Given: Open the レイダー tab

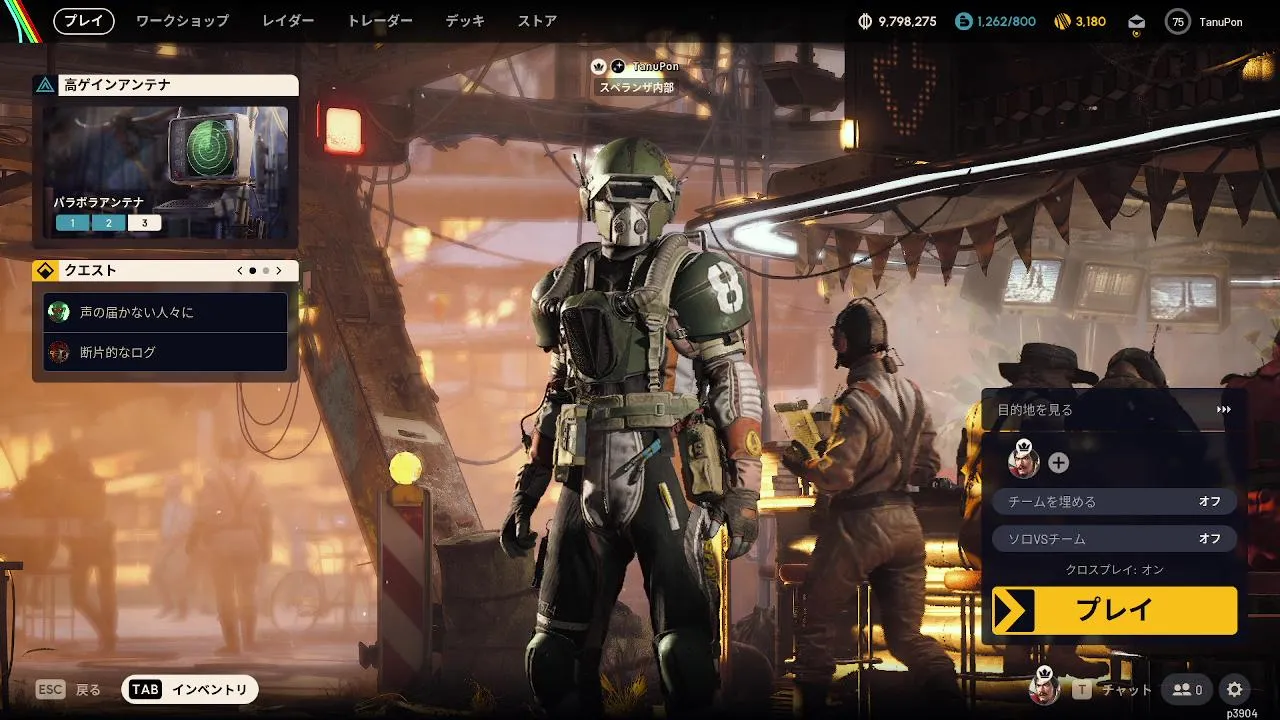Looking at the screenshot, I should point(288,21).
